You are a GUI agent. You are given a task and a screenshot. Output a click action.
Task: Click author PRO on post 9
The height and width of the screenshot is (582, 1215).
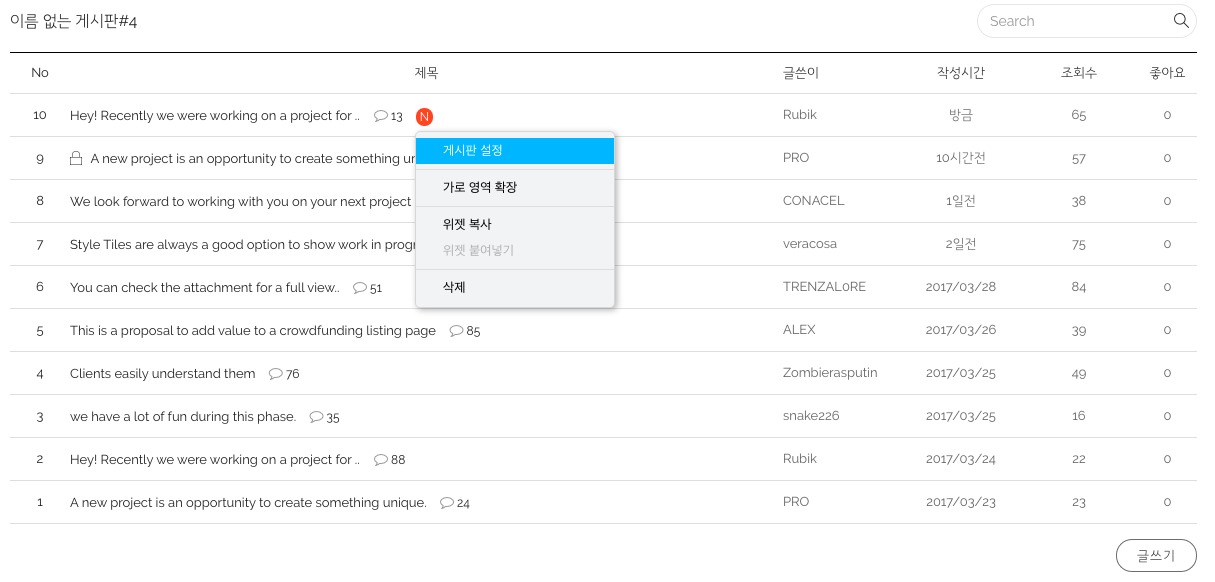(796, 158)
